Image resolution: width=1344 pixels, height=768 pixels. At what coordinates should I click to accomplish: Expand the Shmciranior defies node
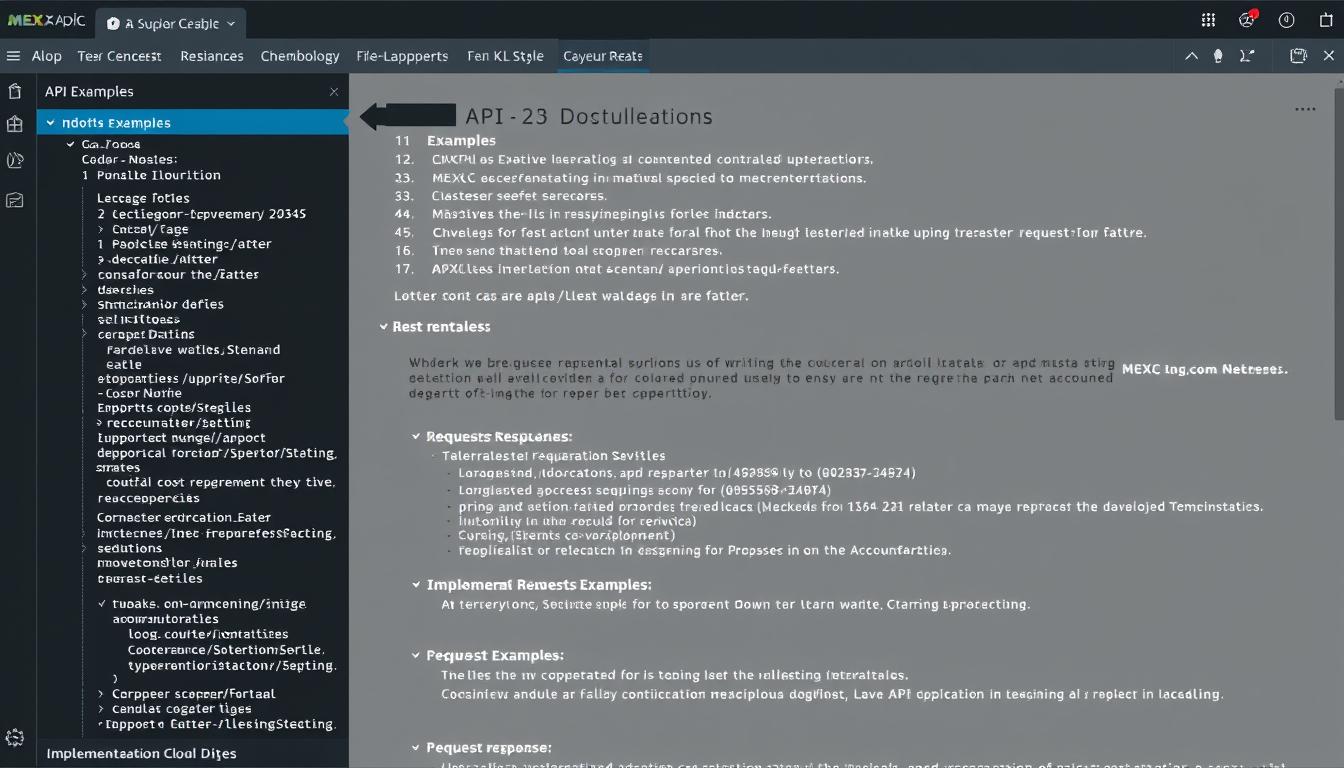(x=85, y=304)
